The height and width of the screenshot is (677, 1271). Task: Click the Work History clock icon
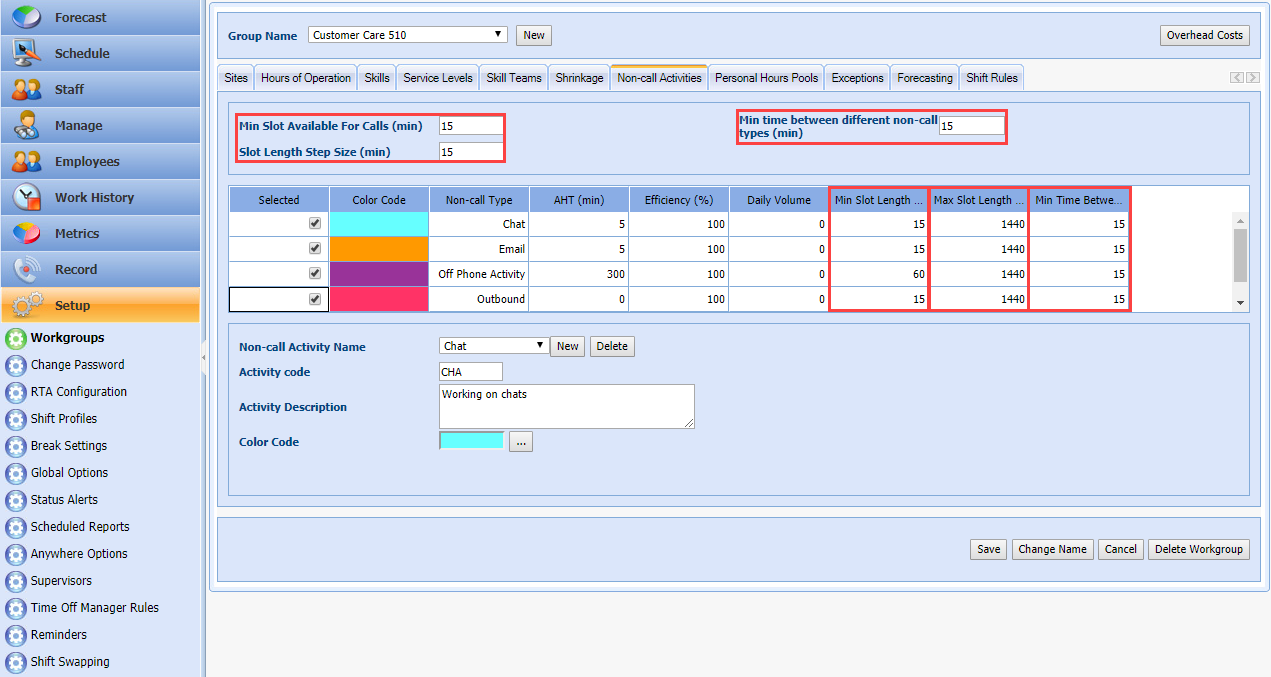point(26,197)
